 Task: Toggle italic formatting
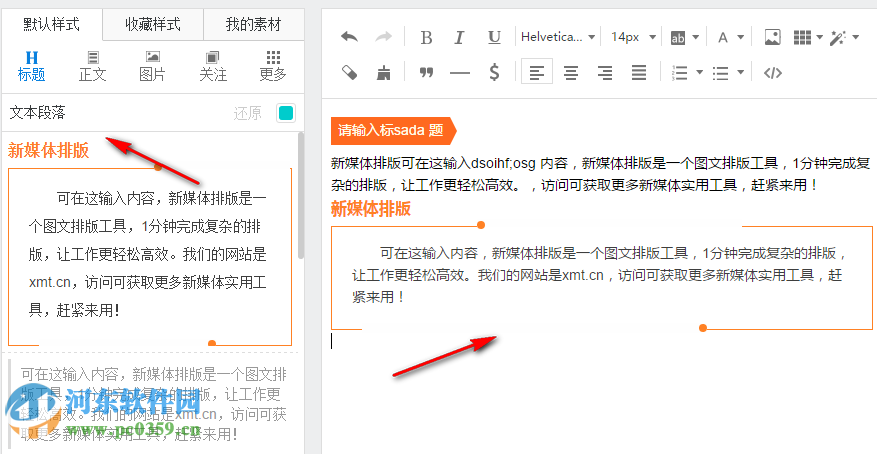(459, 37)
